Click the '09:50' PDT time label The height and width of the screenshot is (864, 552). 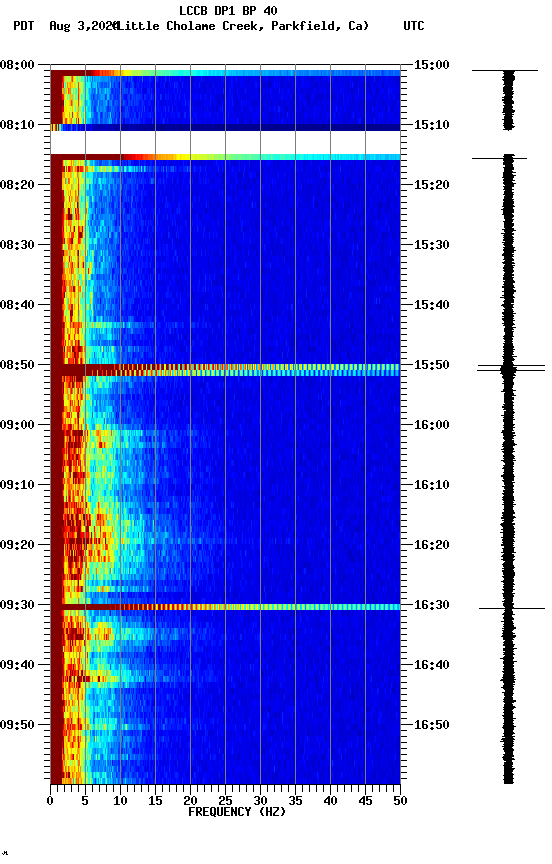pos(17,725)
